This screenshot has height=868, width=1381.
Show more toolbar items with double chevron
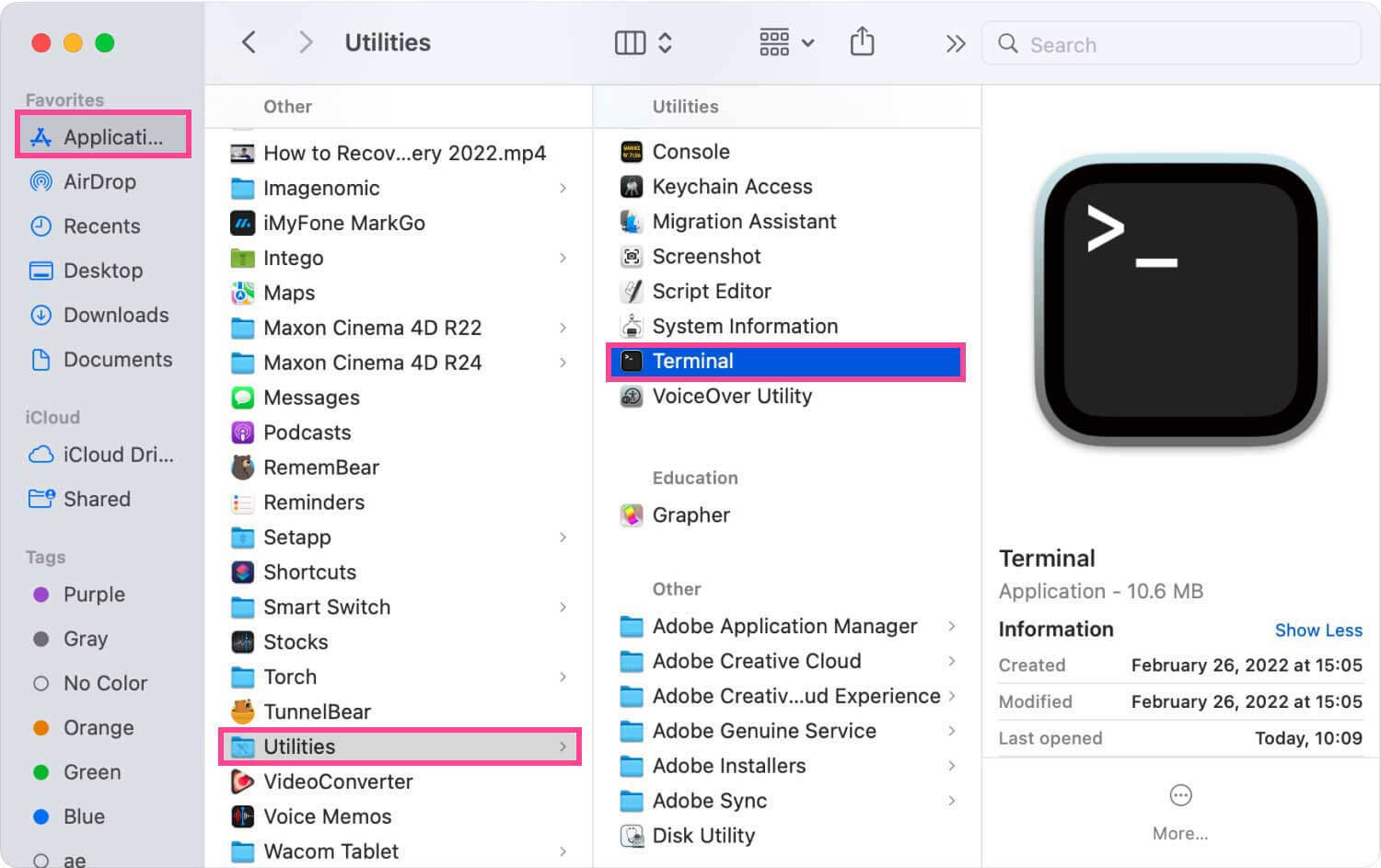tap(956, 43)
